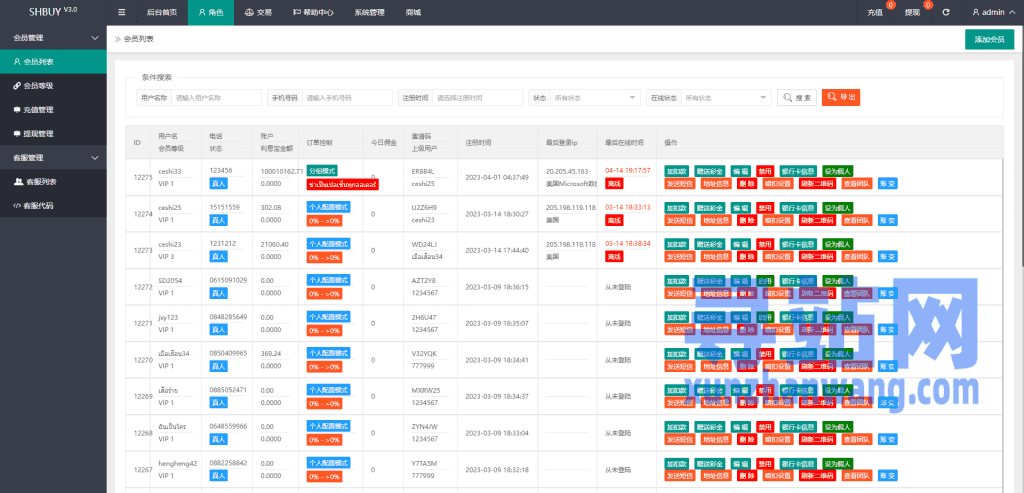The image size is (1024, 493).
Task: Click 加扣款 for user ceshi33
Action: point(675,170)
